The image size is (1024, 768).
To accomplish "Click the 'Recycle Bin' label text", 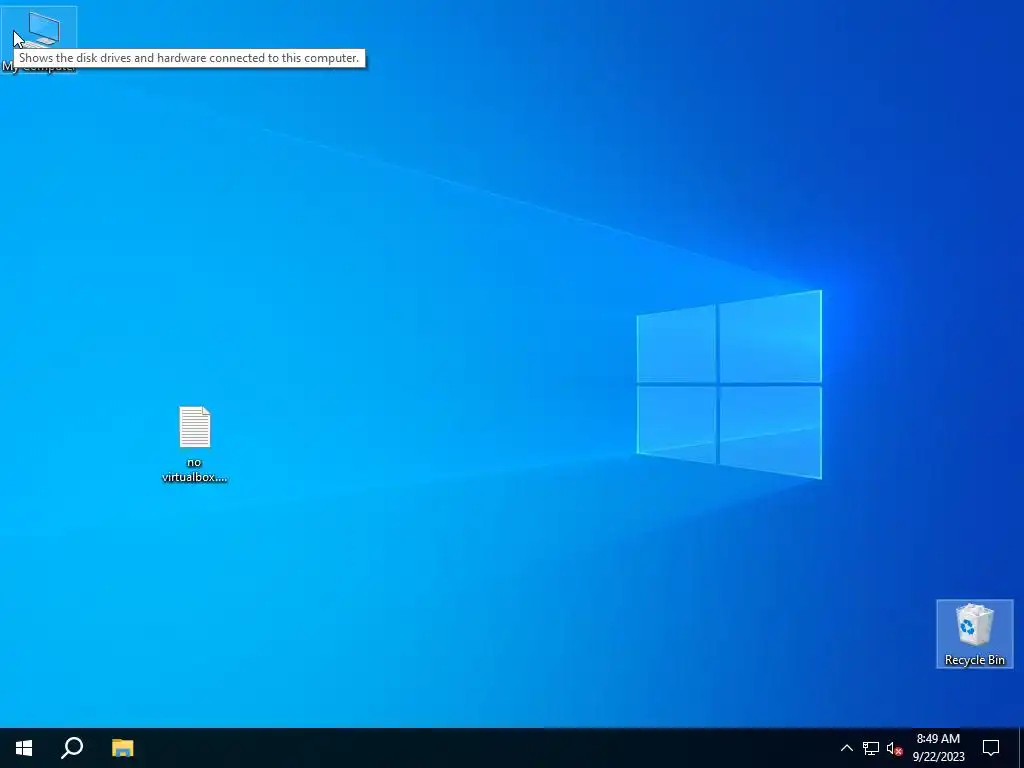I will pos(974,660).
